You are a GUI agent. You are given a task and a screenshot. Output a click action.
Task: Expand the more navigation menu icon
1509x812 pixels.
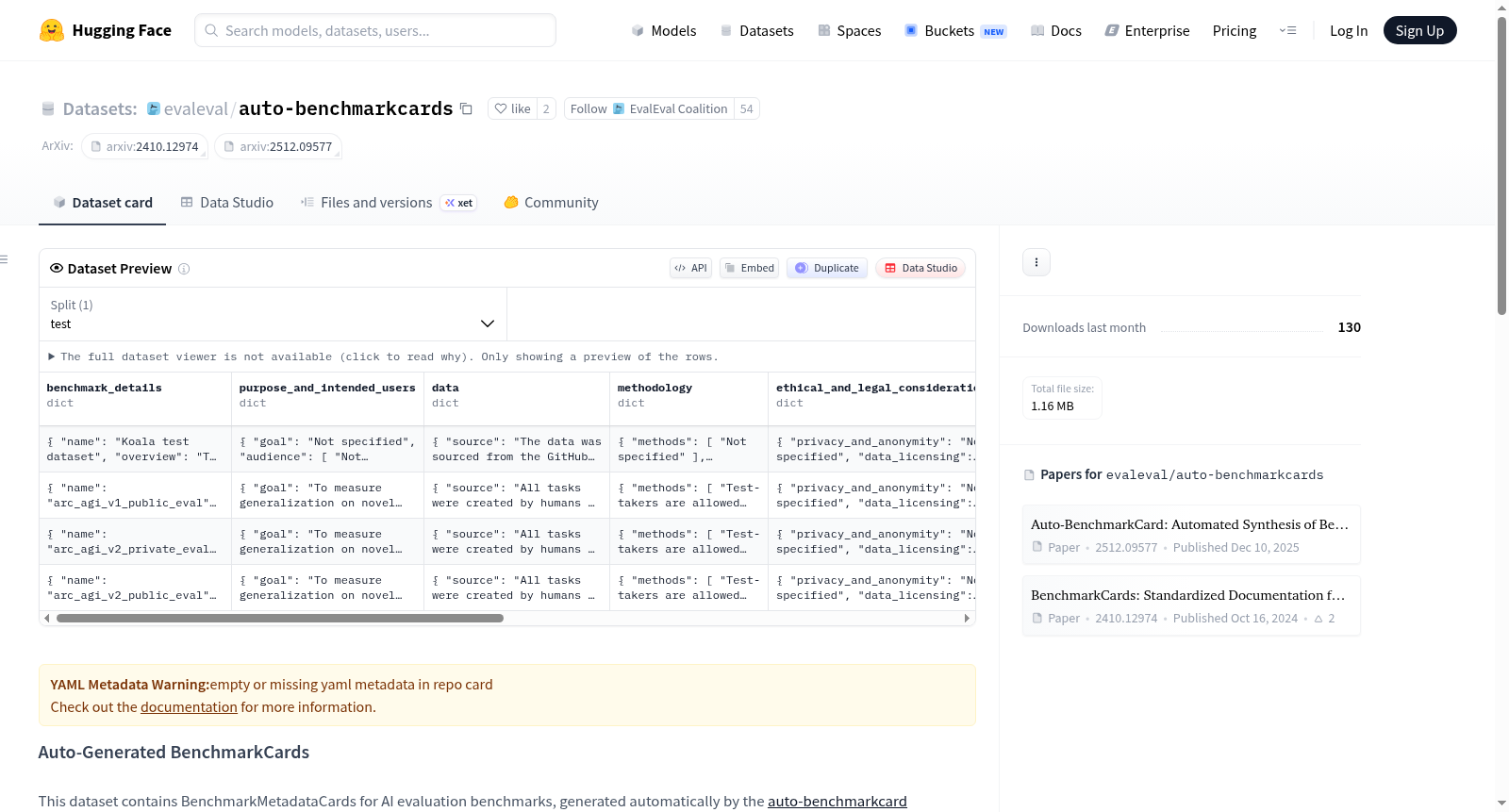[x=1287, y=30]
